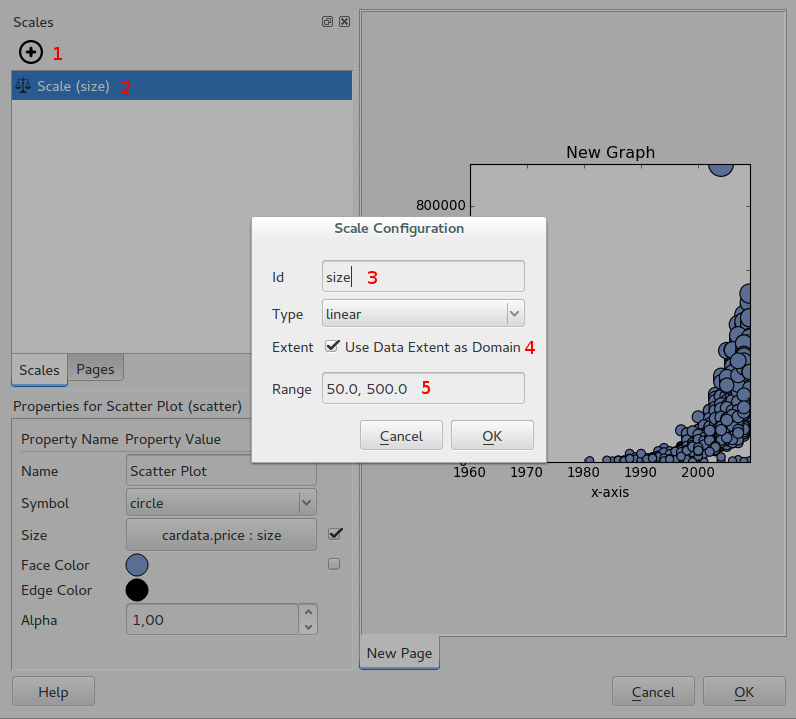Float the Scales panel with the undock icon
The image size is (796, 719).
click(327, 22)
